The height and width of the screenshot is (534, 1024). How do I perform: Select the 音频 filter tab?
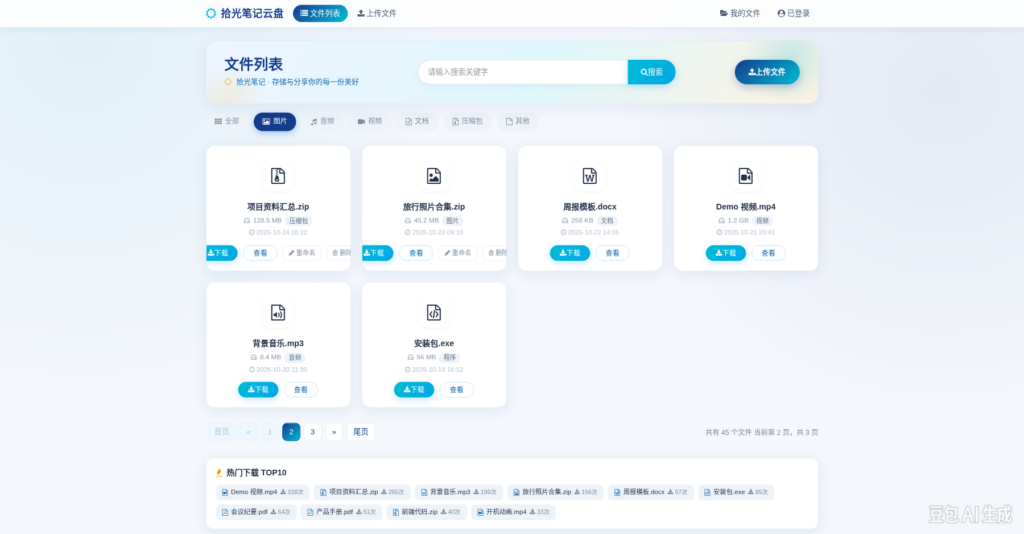coord(323,121)
